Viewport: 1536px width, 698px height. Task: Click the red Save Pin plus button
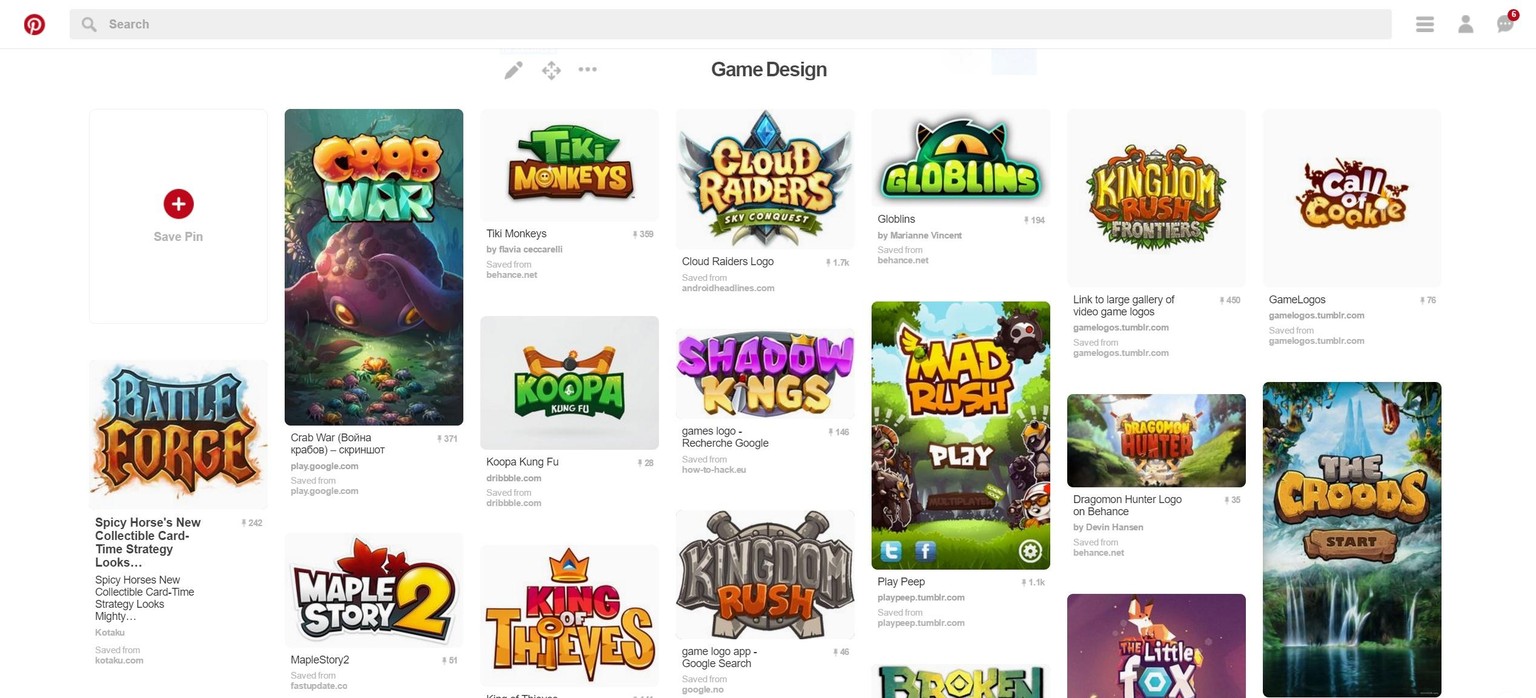pyautogui.click(x=178, y=204)
